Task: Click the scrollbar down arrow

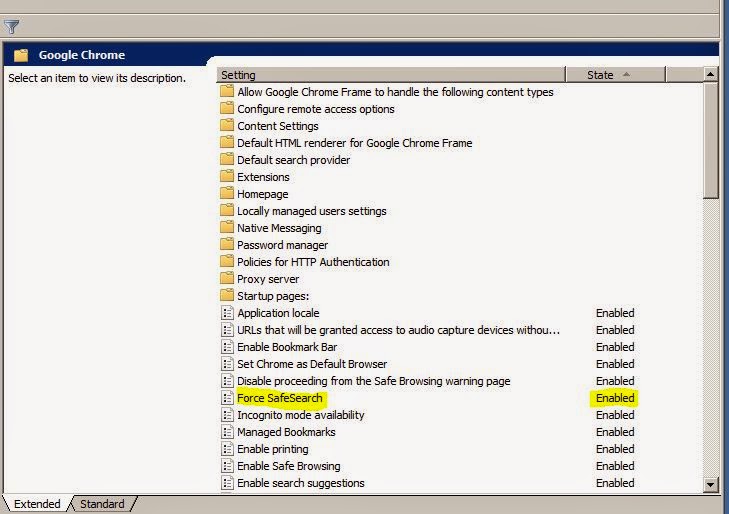Action: click(710, 485)
